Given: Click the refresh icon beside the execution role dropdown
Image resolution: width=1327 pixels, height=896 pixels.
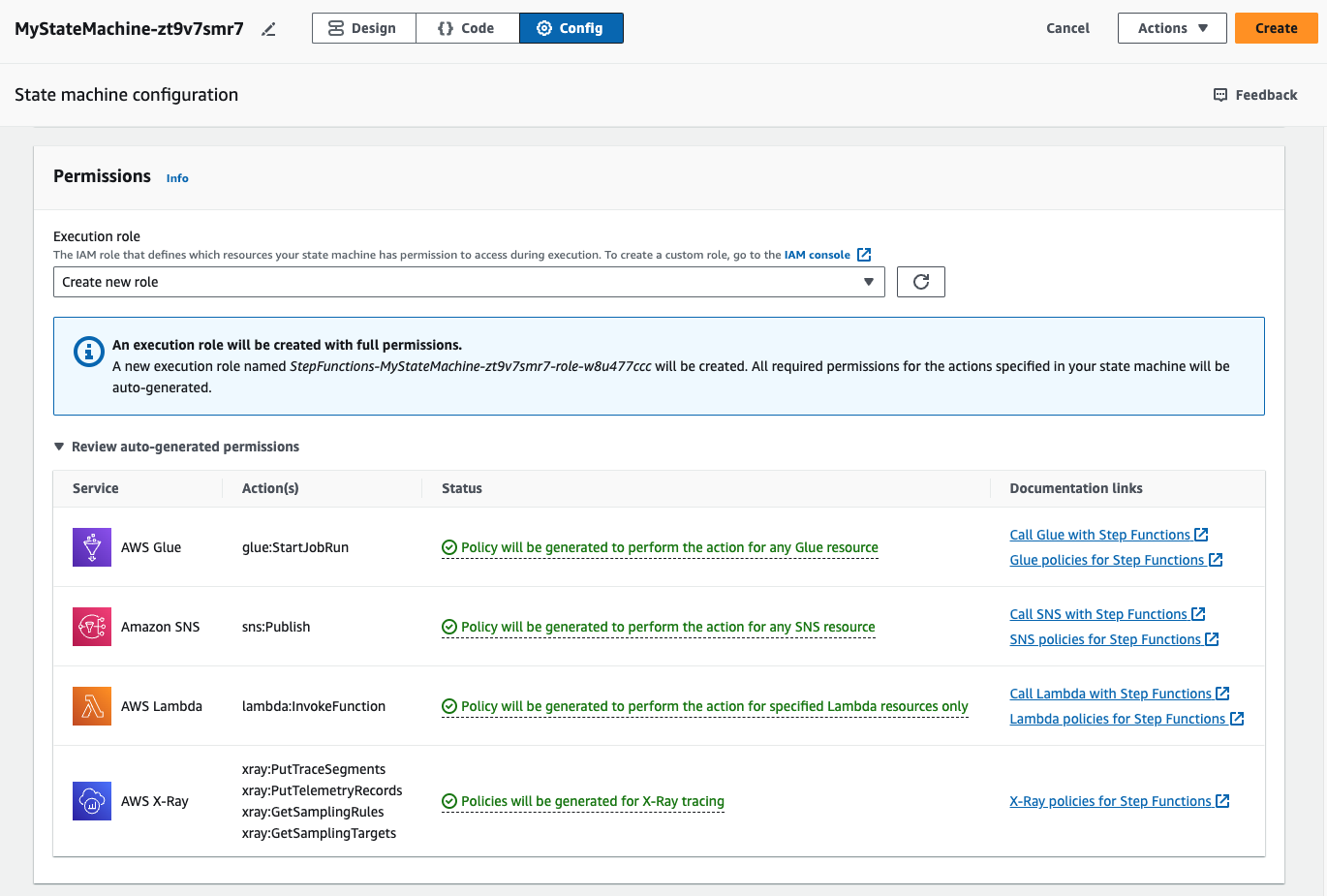Looking at the screenshot, I should point(920,281).
